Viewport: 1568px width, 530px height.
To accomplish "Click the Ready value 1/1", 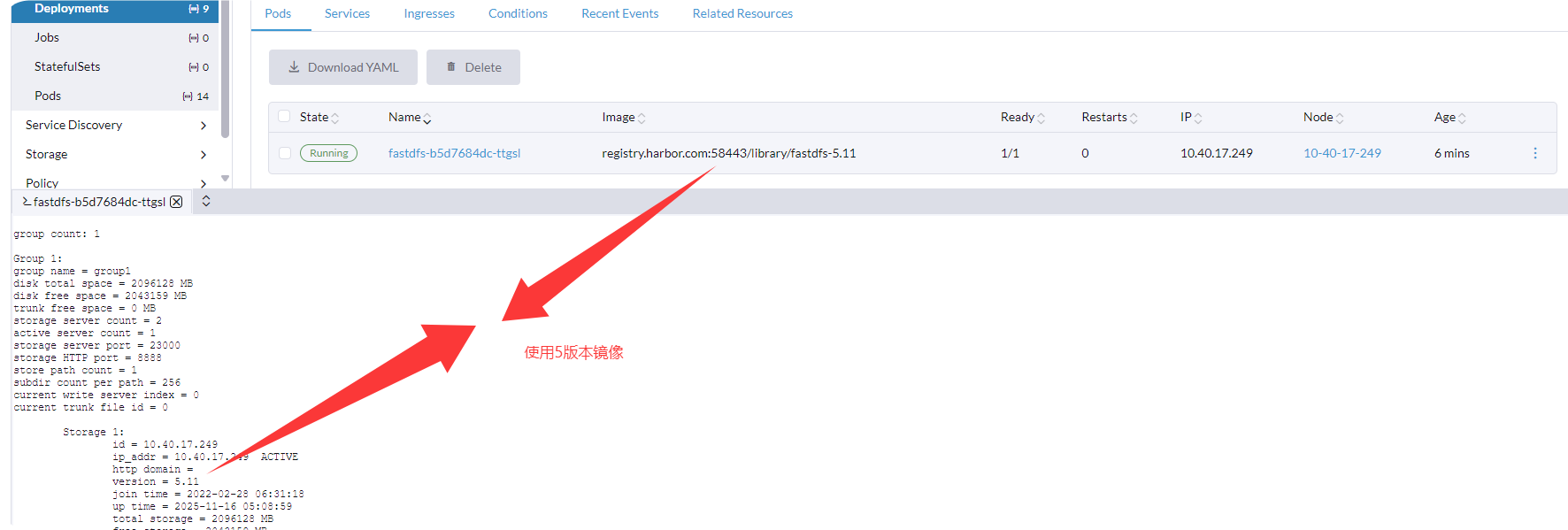I will [x=1010, y=153].
